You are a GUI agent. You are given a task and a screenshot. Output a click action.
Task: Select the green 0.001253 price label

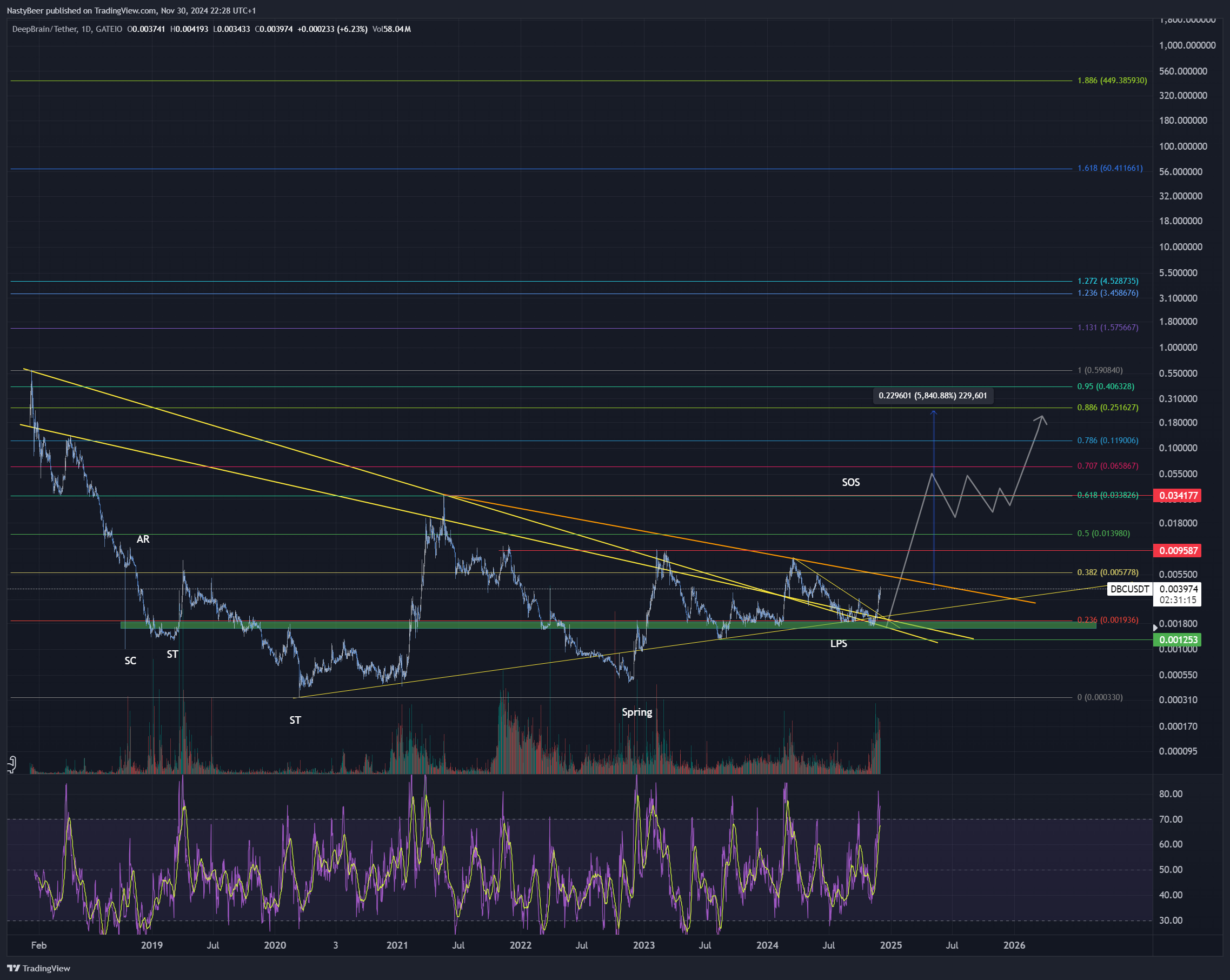(1177, 639)
